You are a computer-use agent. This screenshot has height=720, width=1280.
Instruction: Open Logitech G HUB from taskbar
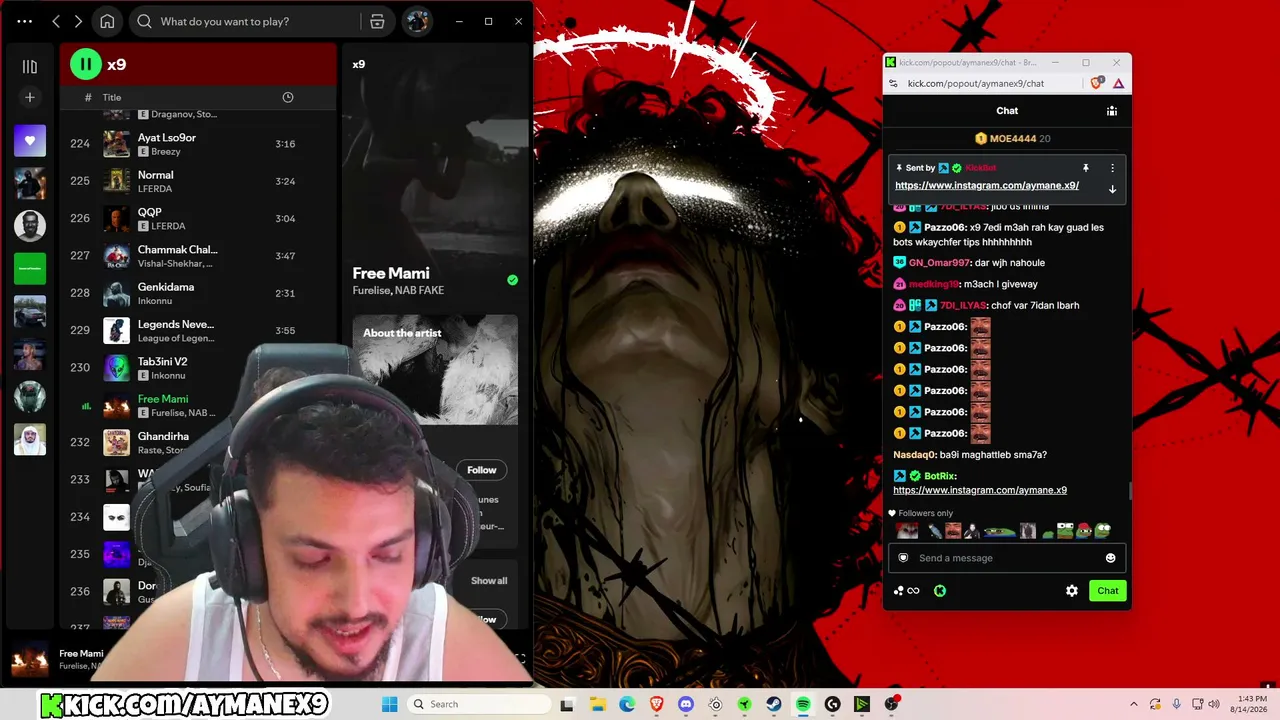(x=833, y=704)
